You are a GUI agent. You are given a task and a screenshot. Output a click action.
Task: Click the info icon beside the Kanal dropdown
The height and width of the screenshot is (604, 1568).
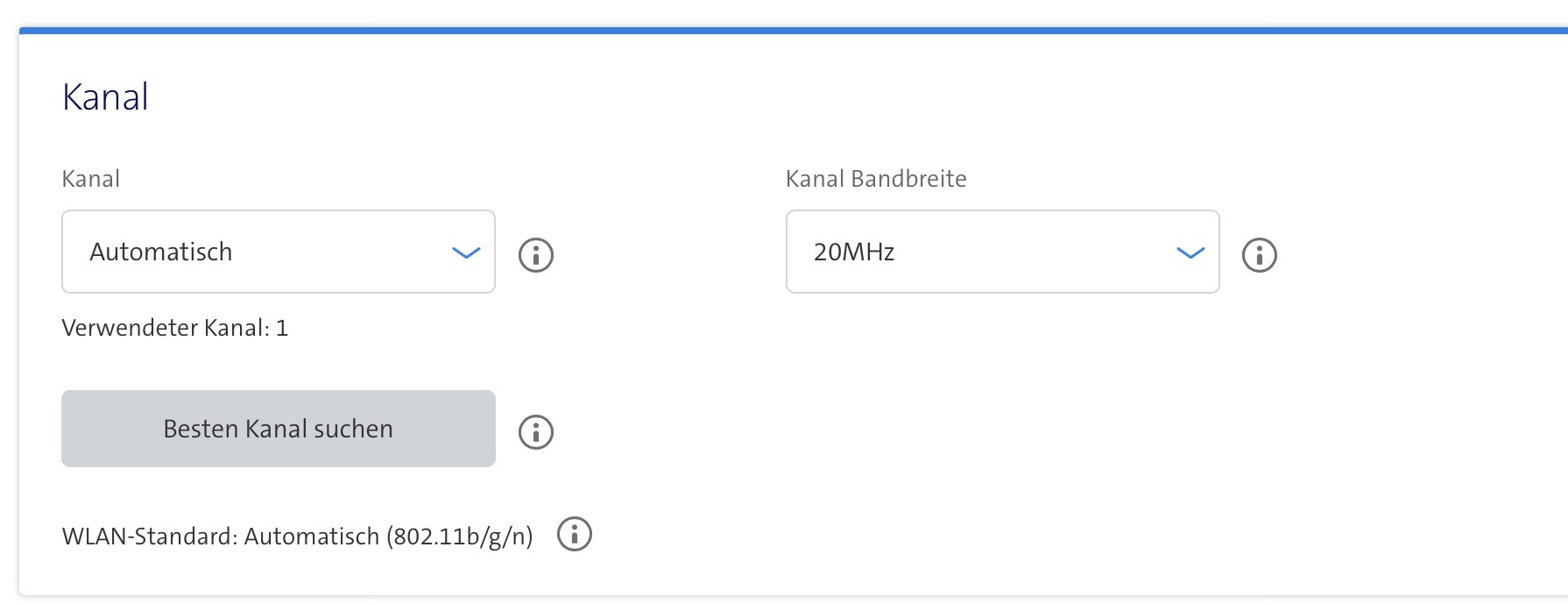click(x=536, y=254)
